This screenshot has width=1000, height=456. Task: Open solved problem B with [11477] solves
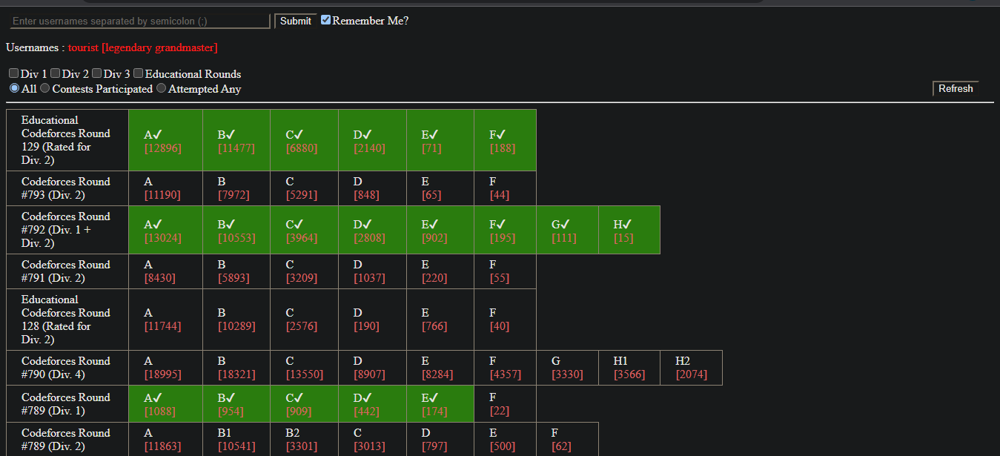(236, 140)
